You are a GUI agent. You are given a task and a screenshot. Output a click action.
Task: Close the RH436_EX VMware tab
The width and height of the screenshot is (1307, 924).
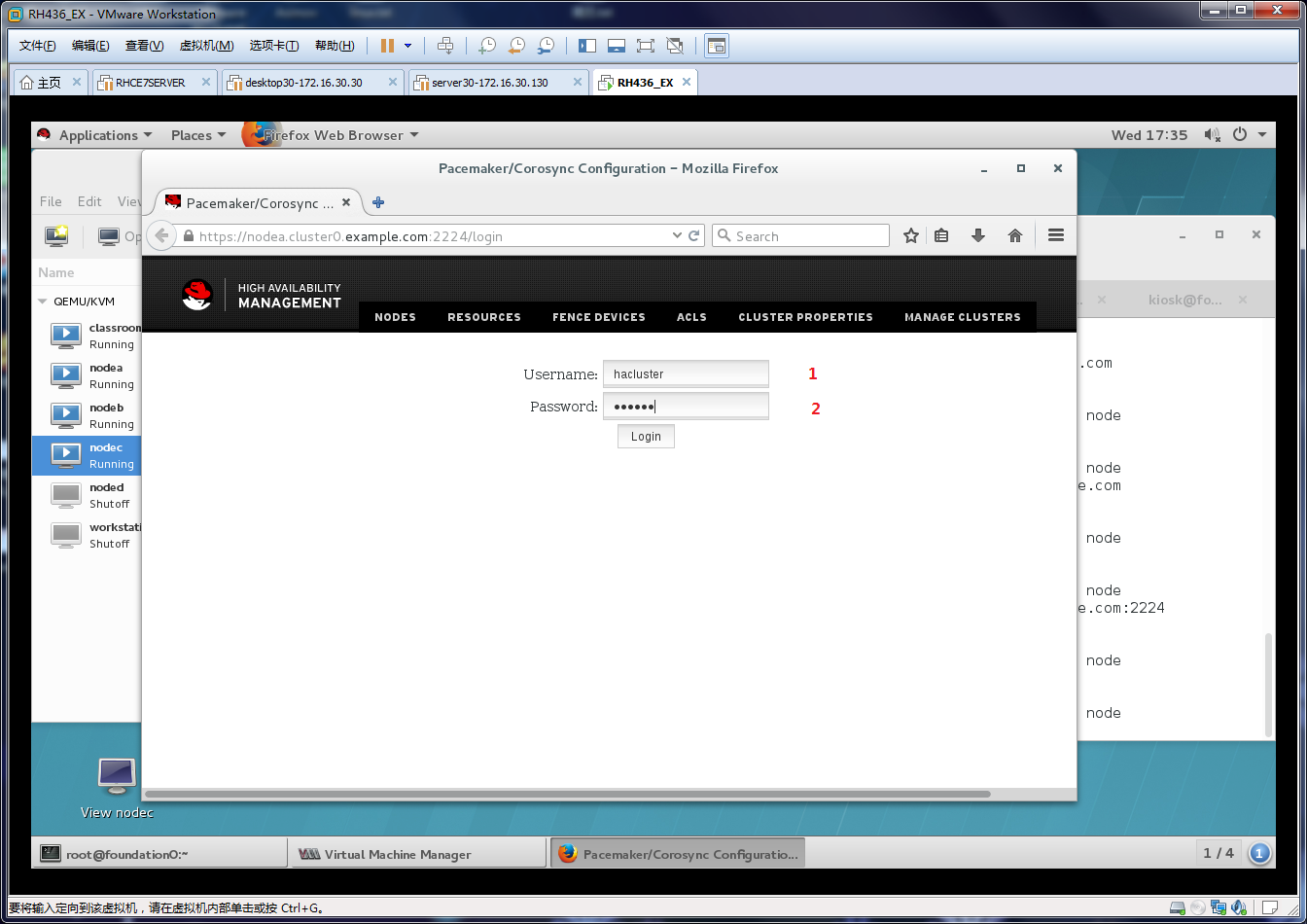686,83
